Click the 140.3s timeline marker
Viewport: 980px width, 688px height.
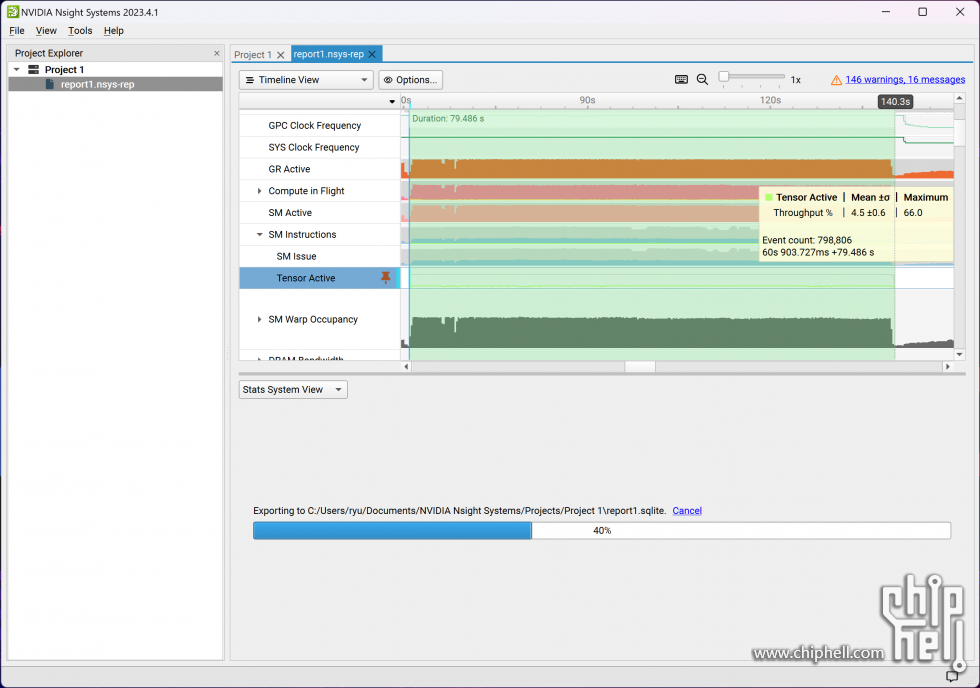895,101
